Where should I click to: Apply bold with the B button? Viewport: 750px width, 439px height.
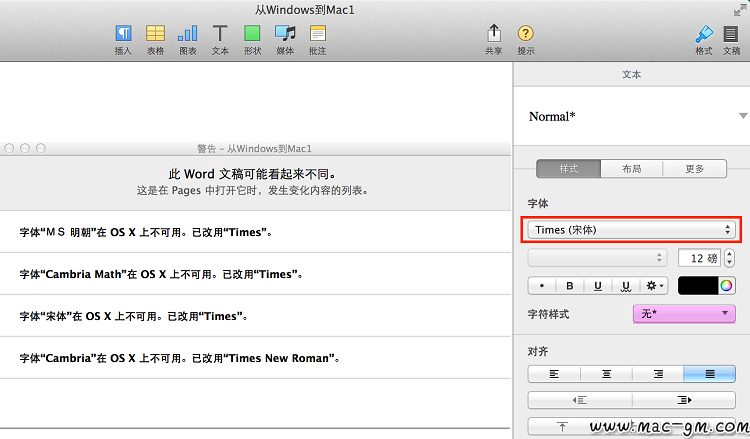pos(570,286)
